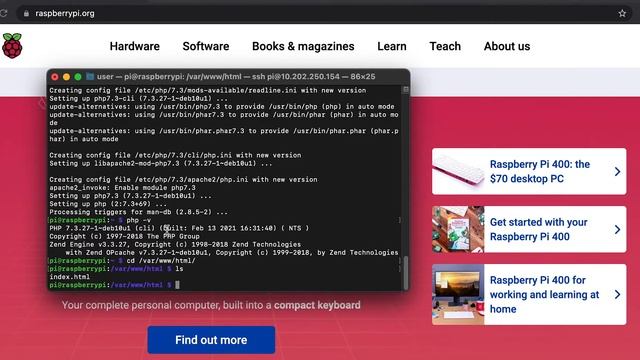Screen dimensions: 640x360
Task: Maximize the terminal with green button
Action: [x=78, y=77]
